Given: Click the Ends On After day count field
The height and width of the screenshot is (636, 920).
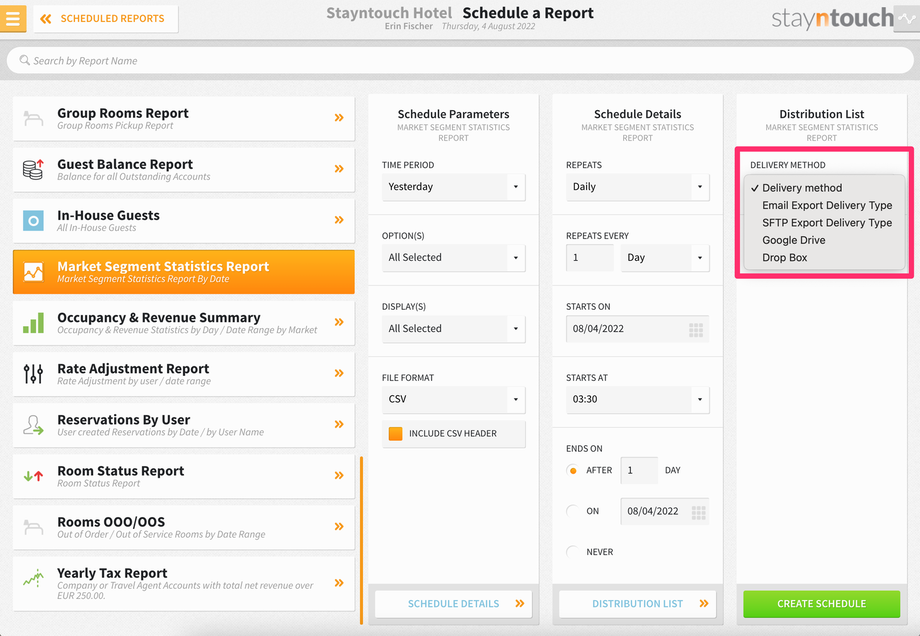Looking at the screenshot, I should click(x=639, y=471).
